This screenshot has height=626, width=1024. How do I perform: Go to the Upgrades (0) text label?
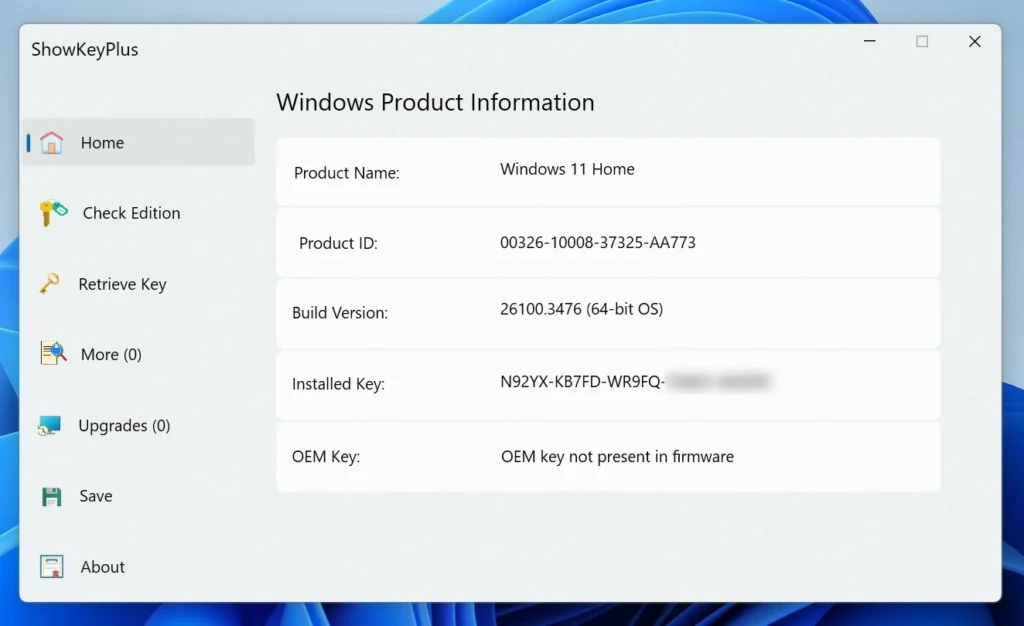(124, 426)
